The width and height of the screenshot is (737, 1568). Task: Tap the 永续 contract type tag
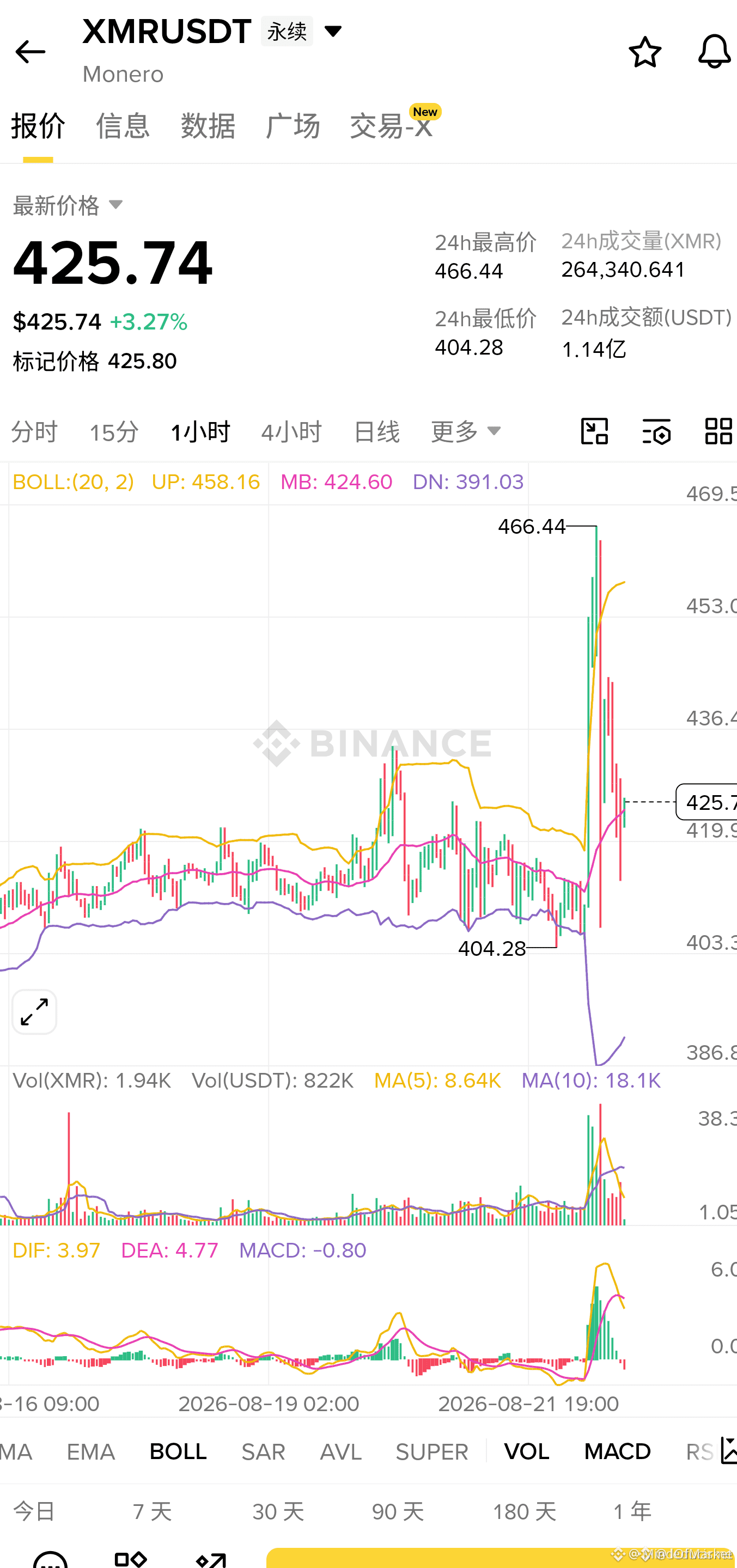click(x=287, y=31)
